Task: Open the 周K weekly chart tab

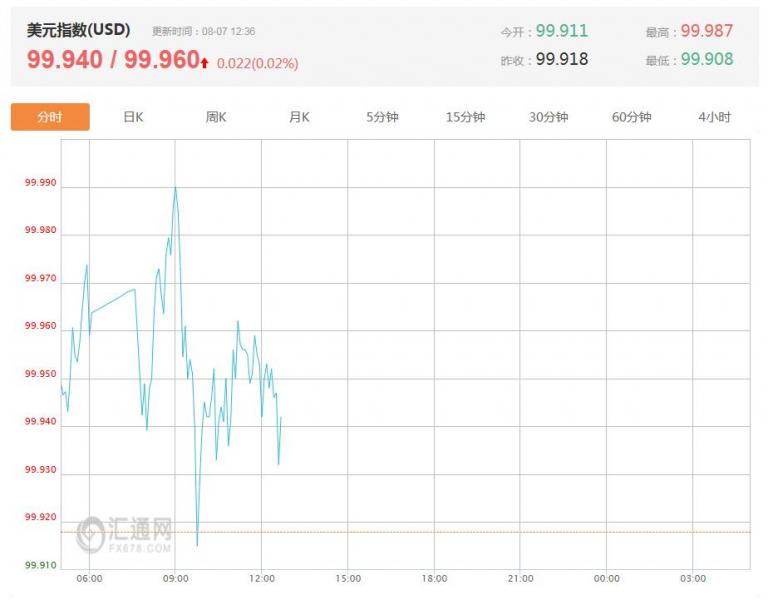Action: click(x=216, y=117)
